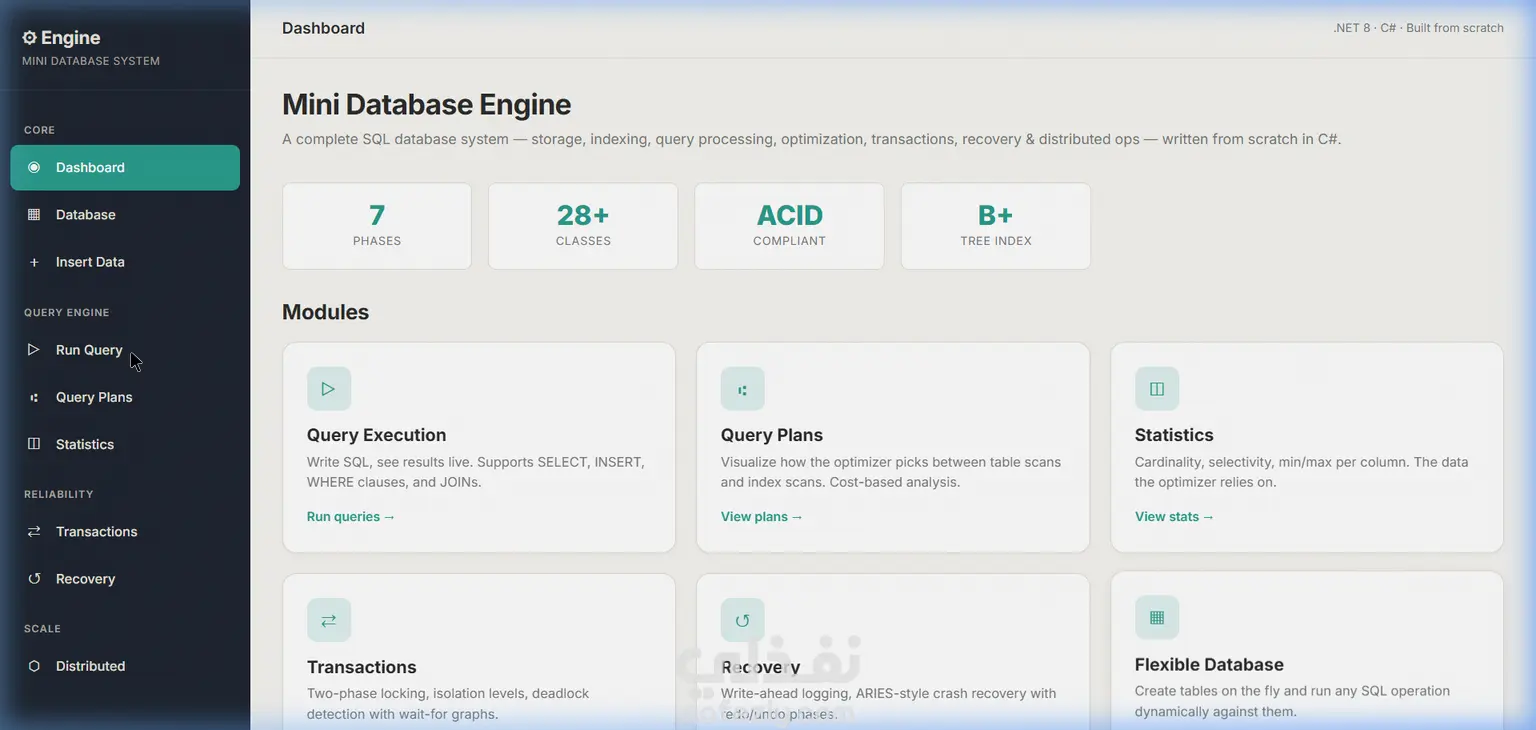This screenshot has height=730, width=1536.
Task: Click the icon on the Query Plans card
Action: pyautogui.click(x=742, y=389)
